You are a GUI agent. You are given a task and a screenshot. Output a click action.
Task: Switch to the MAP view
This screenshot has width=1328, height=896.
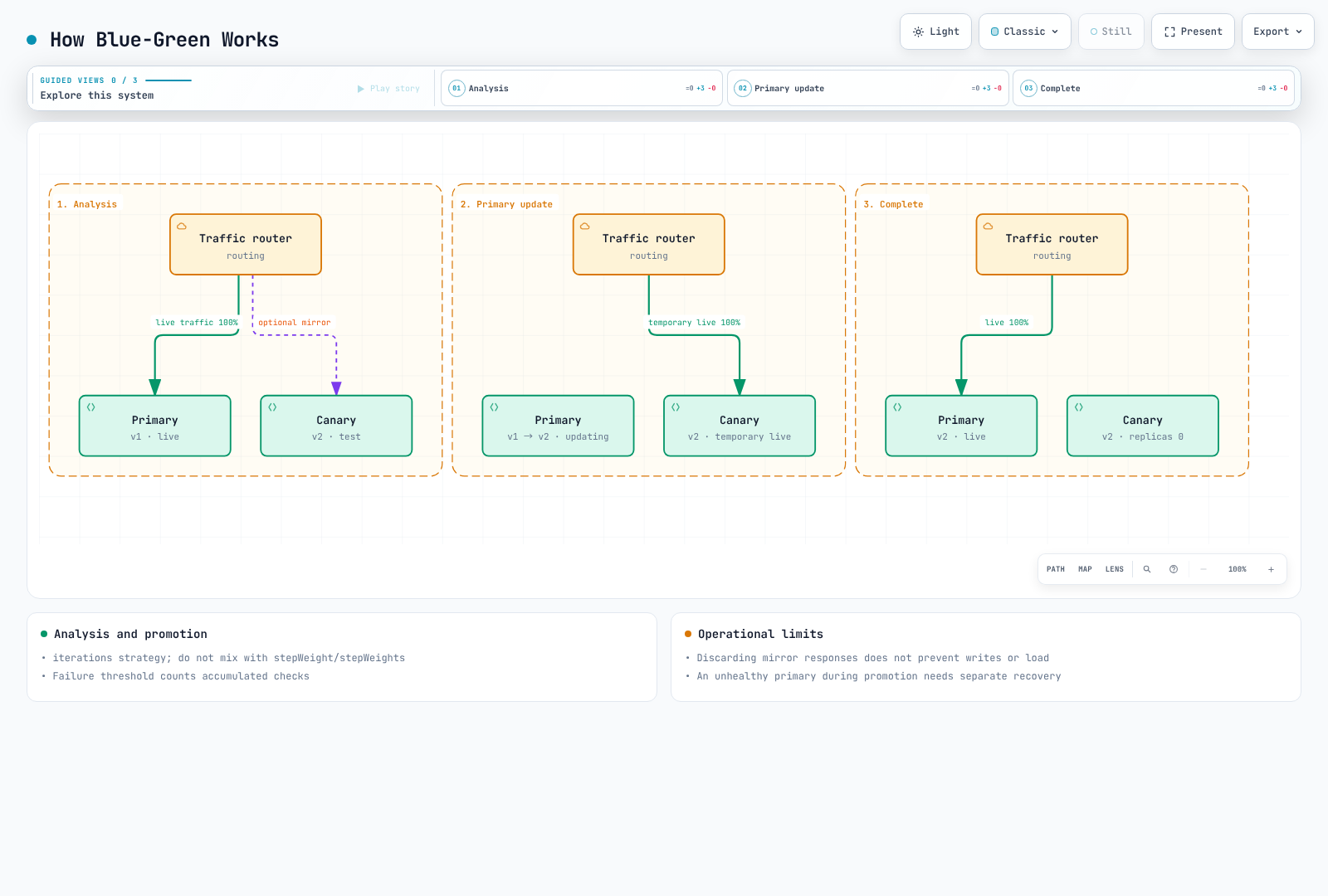[1085, 569]
